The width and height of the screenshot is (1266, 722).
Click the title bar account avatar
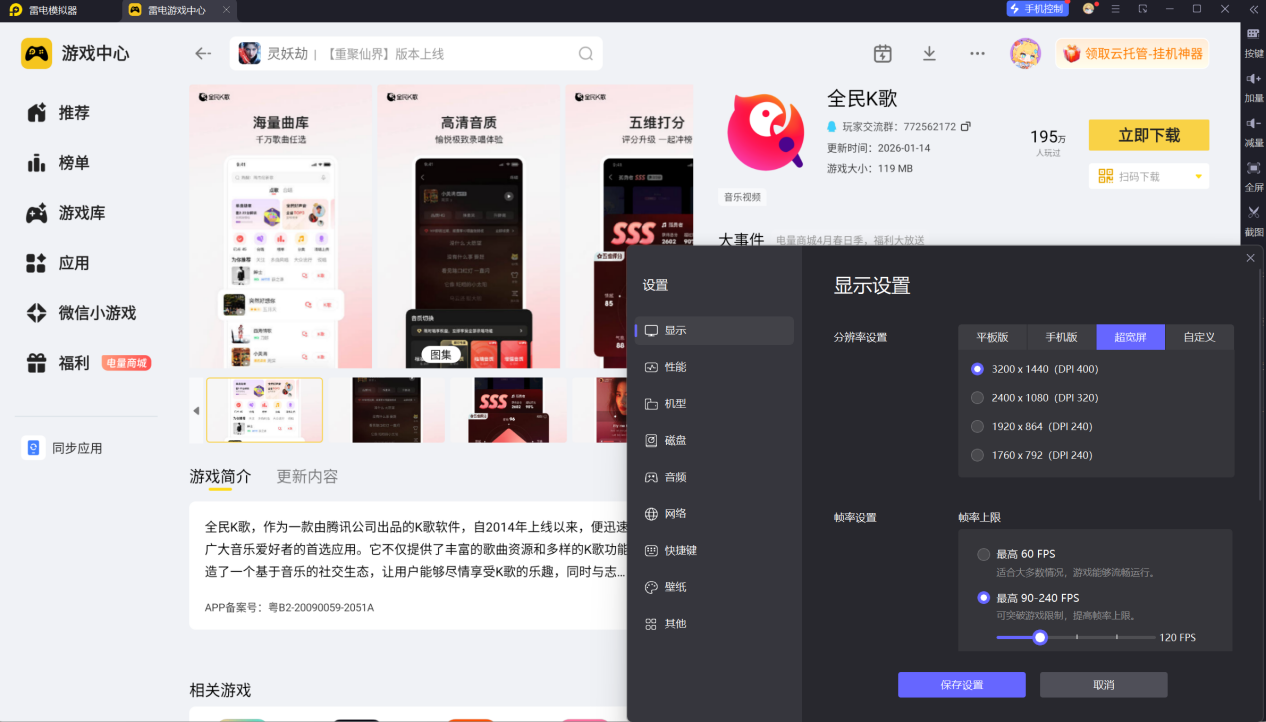[1089, 9]
